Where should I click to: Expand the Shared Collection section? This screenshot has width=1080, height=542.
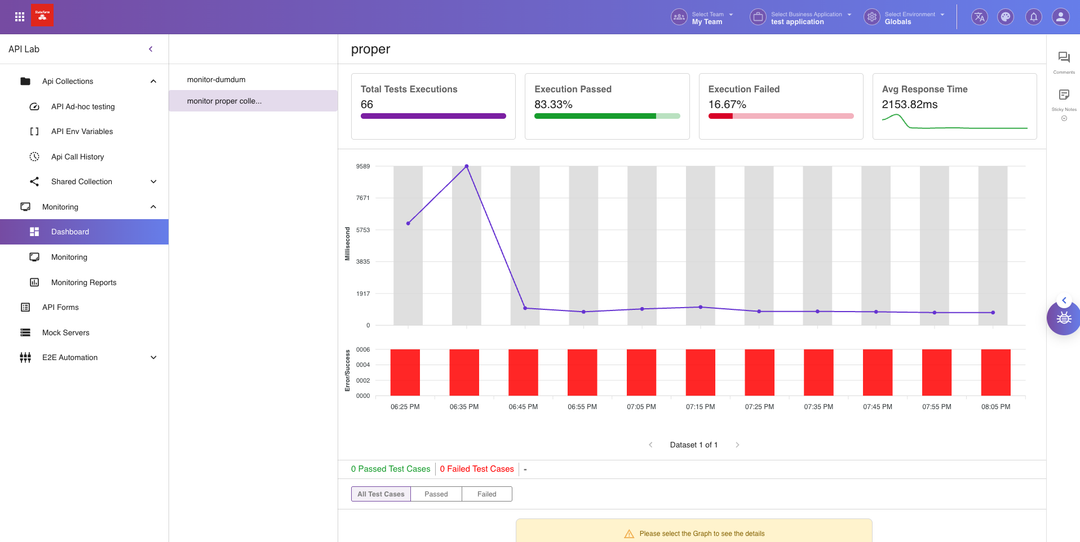point(153,182)
